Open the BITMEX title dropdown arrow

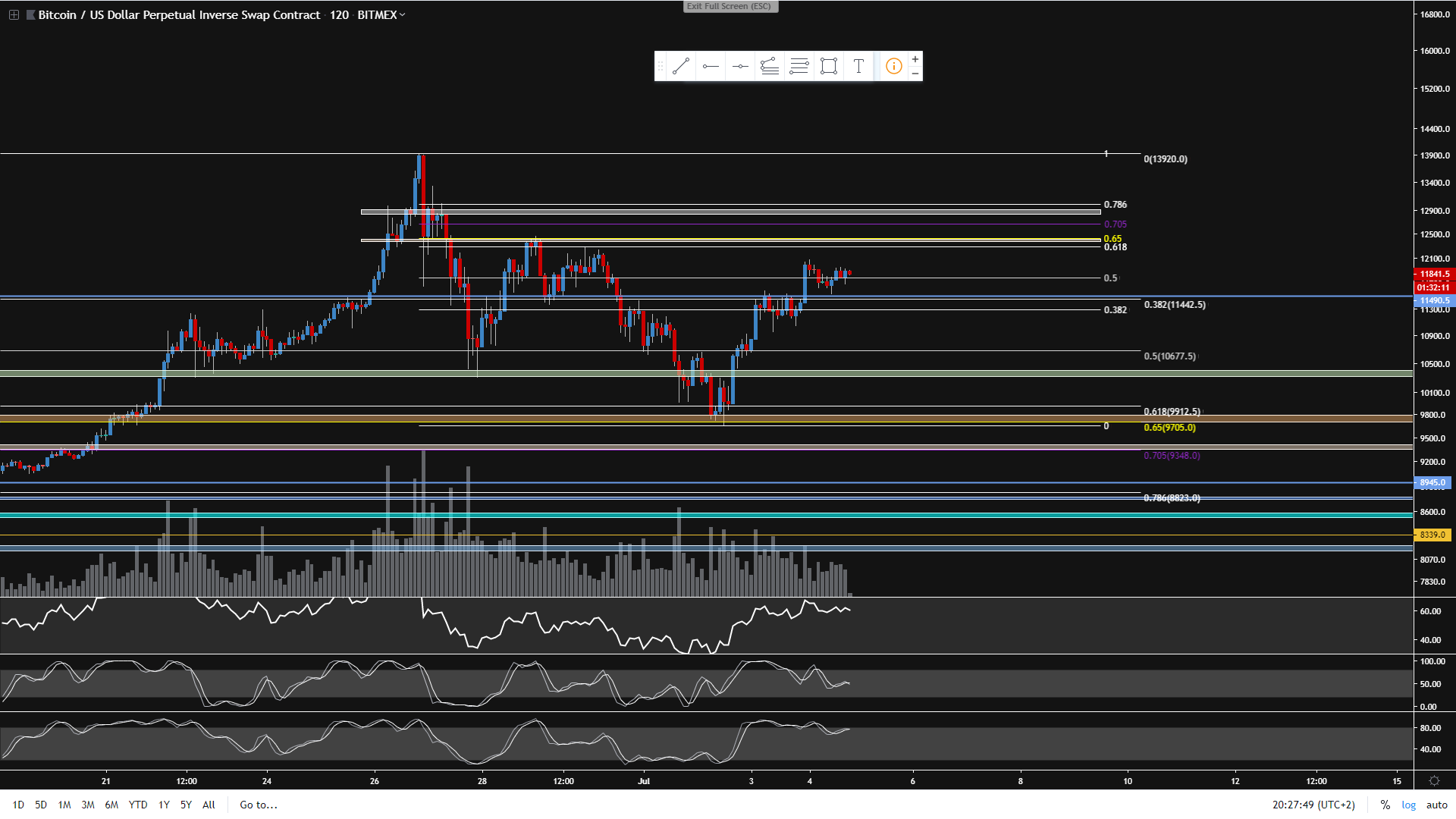[x=403, y=14]
